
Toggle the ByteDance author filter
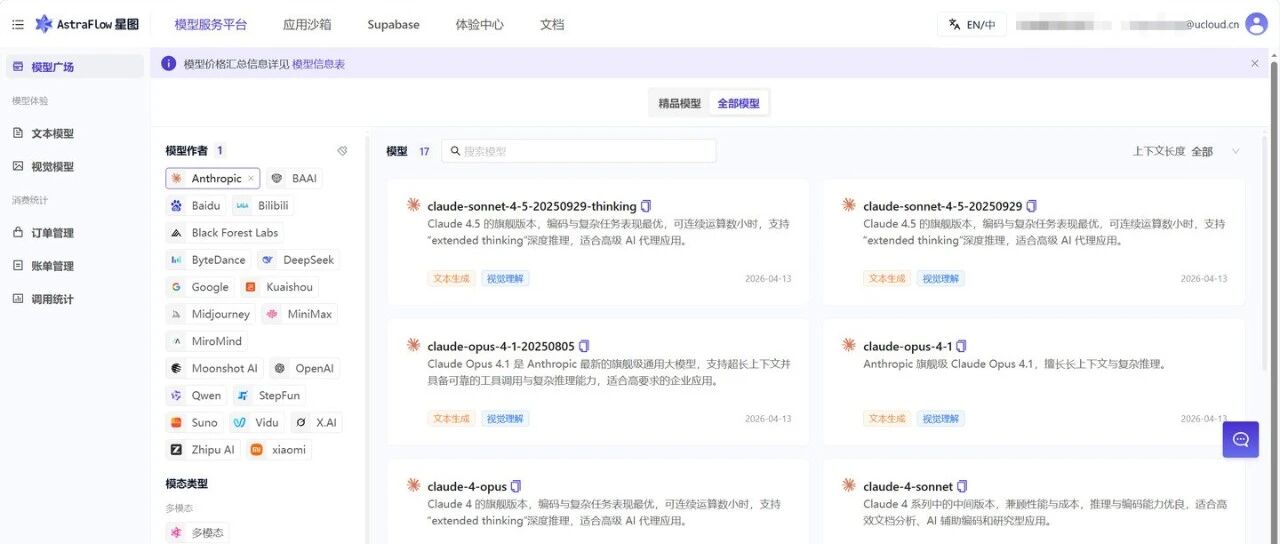click(208, 260)
